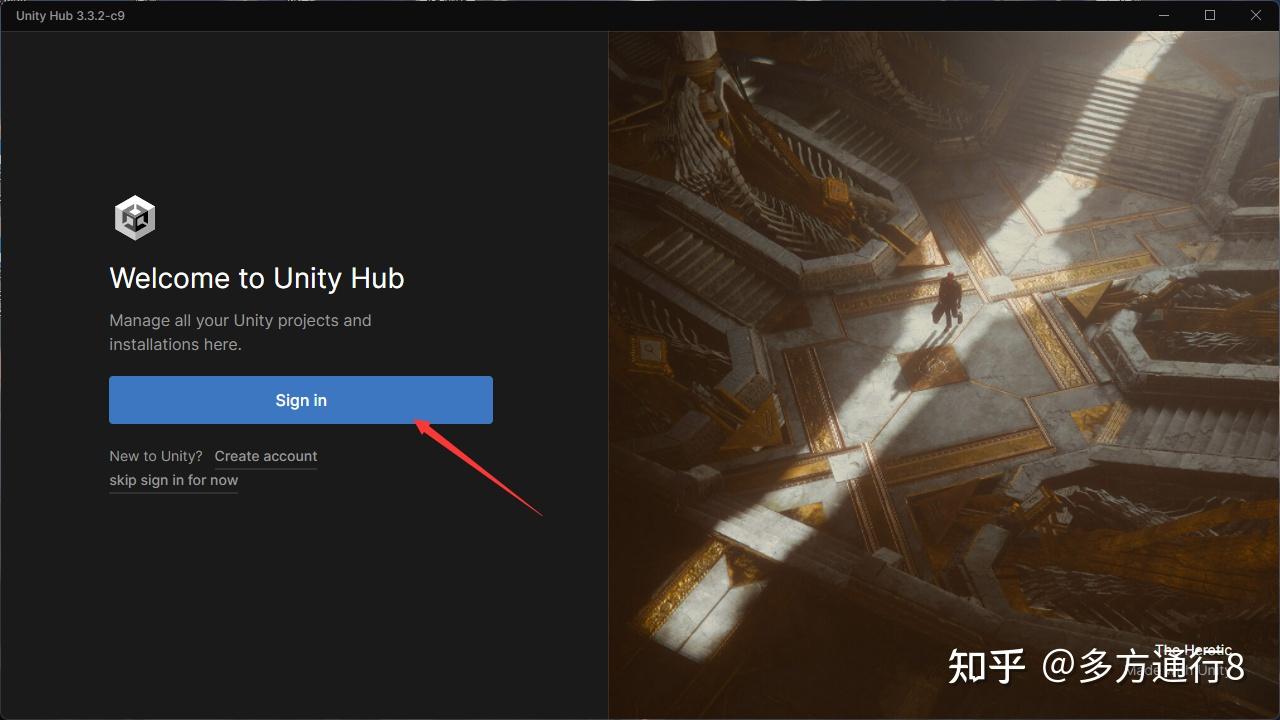This screenshot has width=1280, height=720.
Task: Click the "Unity Hub 3.3.2-c9" title bar
Action: pos(68,15)
